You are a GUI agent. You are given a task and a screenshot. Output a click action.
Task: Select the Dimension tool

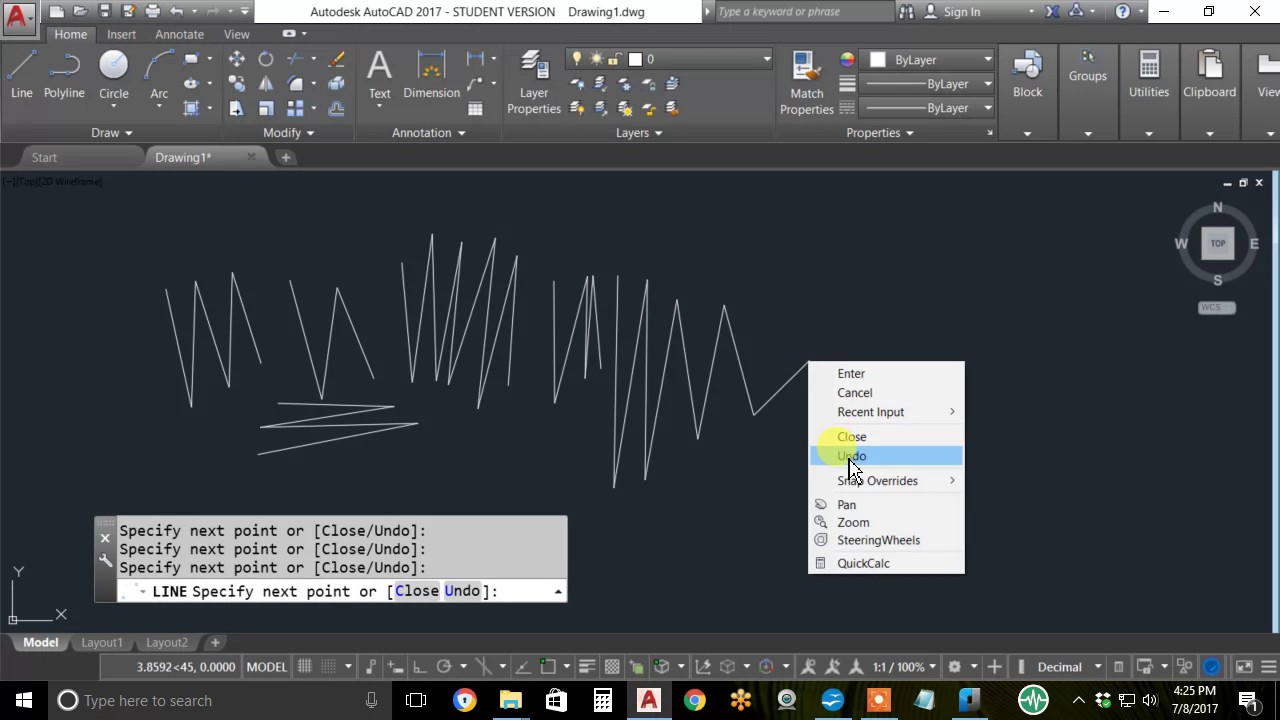pyautogui.click(x=431, y=75)
